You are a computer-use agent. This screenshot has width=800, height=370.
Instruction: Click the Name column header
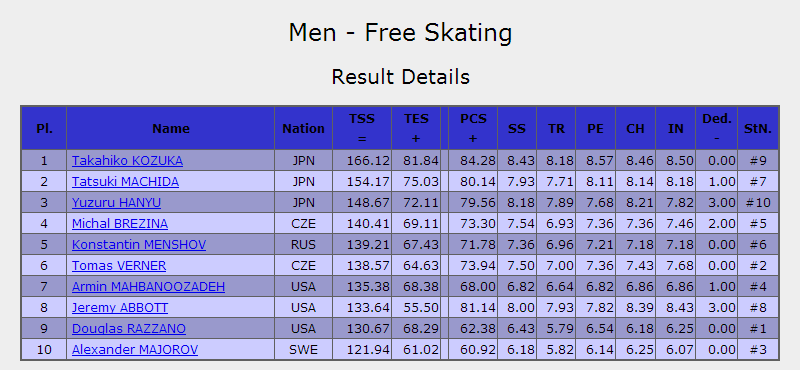coord(170,128)
